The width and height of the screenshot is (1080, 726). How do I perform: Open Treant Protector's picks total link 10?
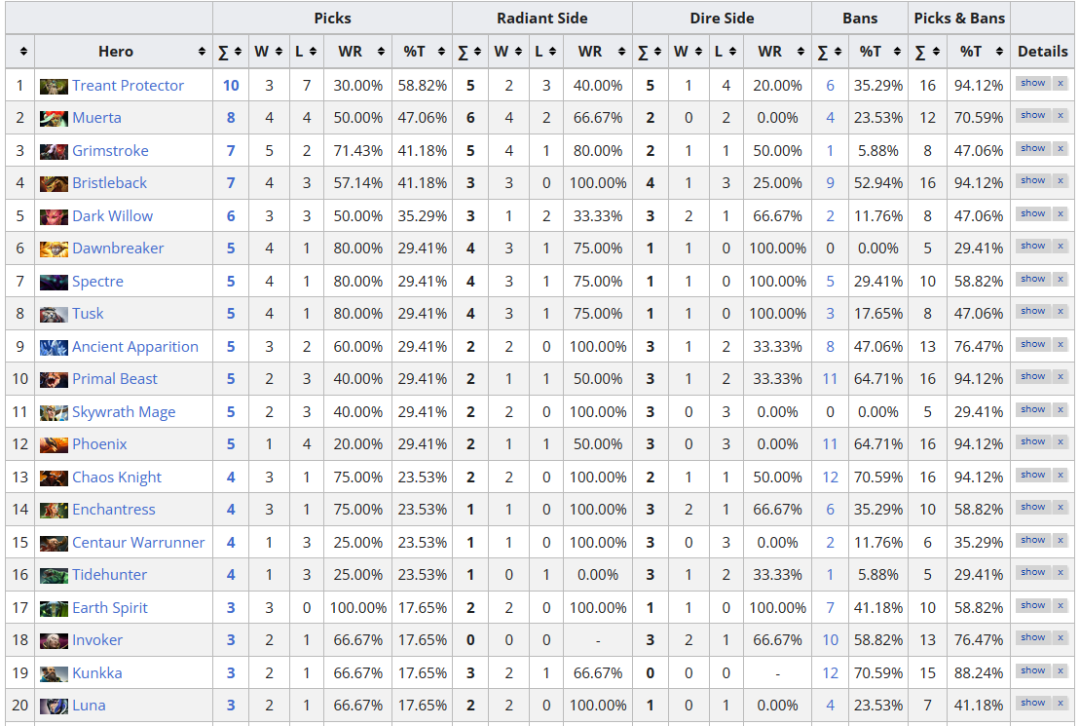click(231, 86)
